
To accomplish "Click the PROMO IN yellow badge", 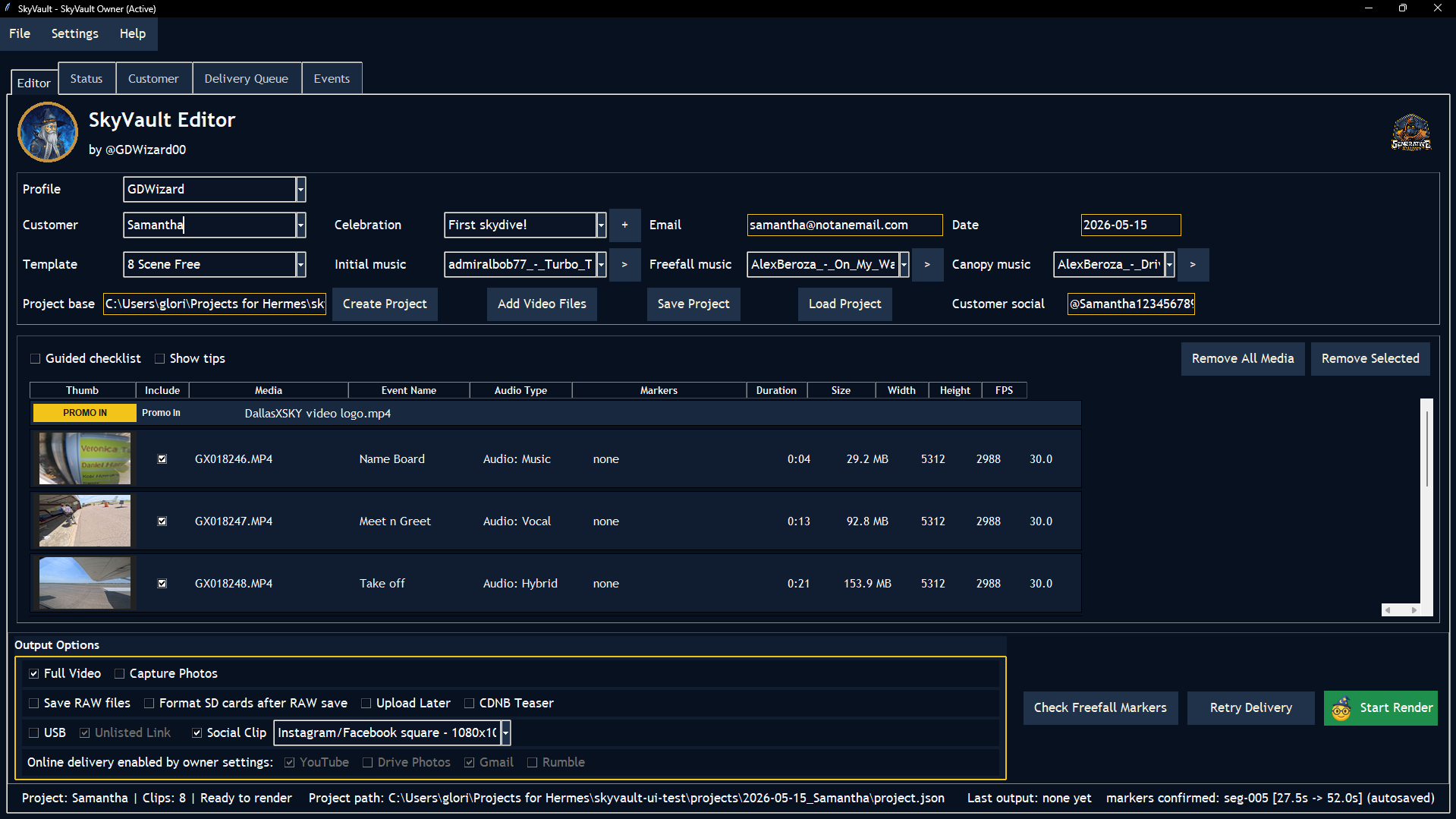I will click(85, 413).
